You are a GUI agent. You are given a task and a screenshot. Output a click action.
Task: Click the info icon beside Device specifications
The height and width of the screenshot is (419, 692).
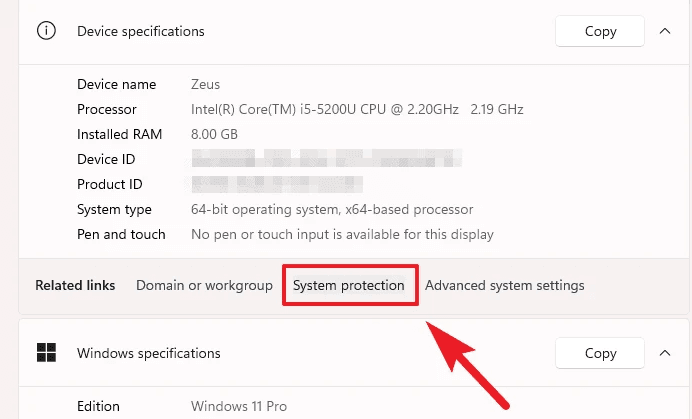(x=46, y=31)
